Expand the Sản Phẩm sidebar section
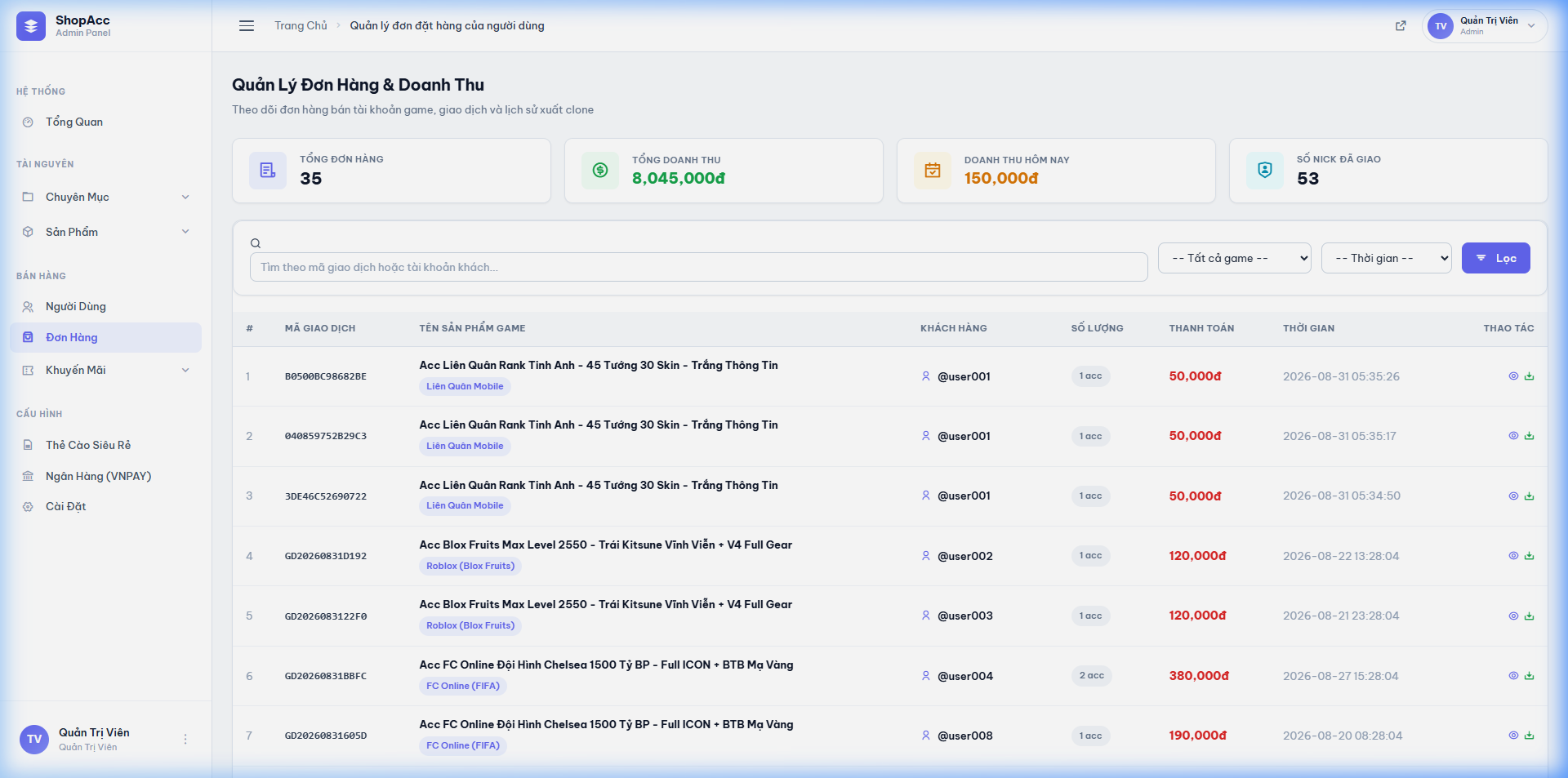 [x=105, y=232]
